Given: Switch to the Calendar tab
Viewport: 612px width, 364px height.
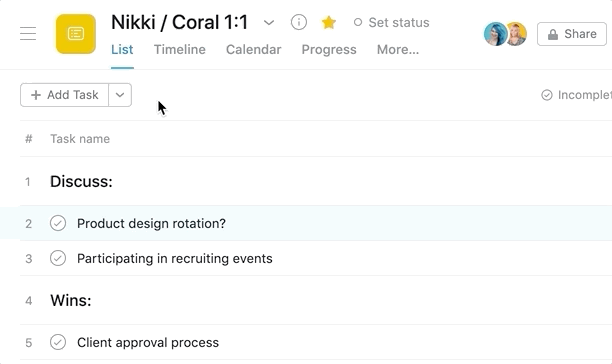Looking at the screenshot, I should (254, 50).
